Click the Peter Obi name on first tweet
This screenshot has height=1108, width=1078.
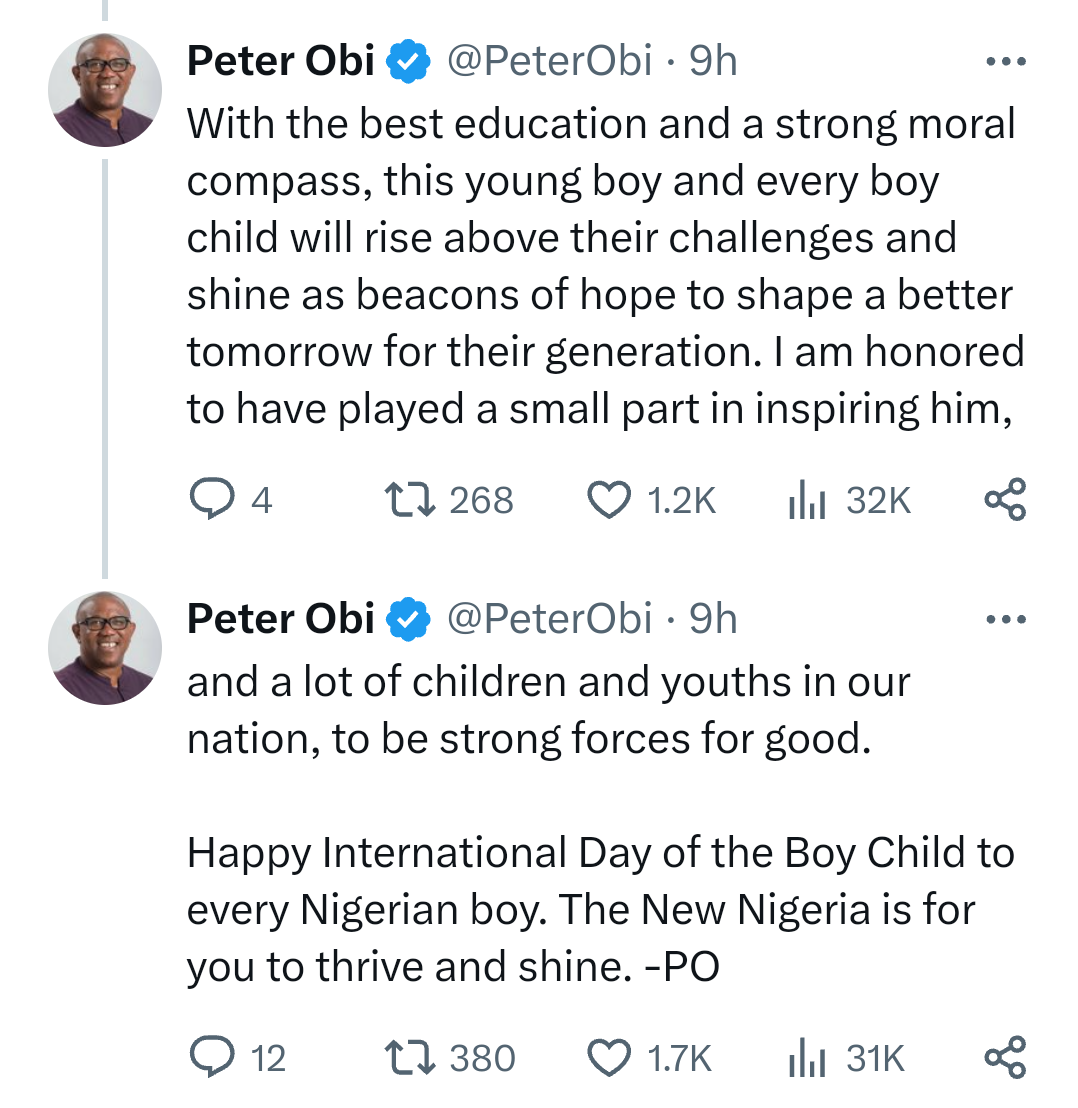[280, 63]
